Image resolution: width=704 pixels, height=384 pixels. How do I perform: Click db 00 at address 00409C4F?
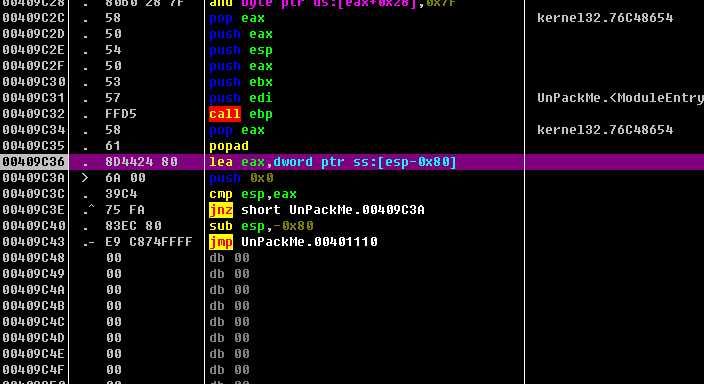pyautogui.click(x=229, y=370)
